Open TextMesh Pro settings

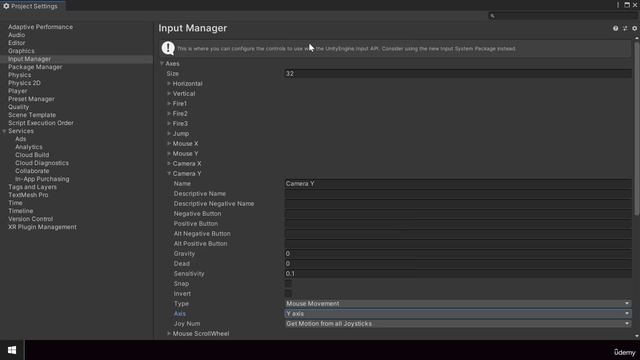coord(28,195)
